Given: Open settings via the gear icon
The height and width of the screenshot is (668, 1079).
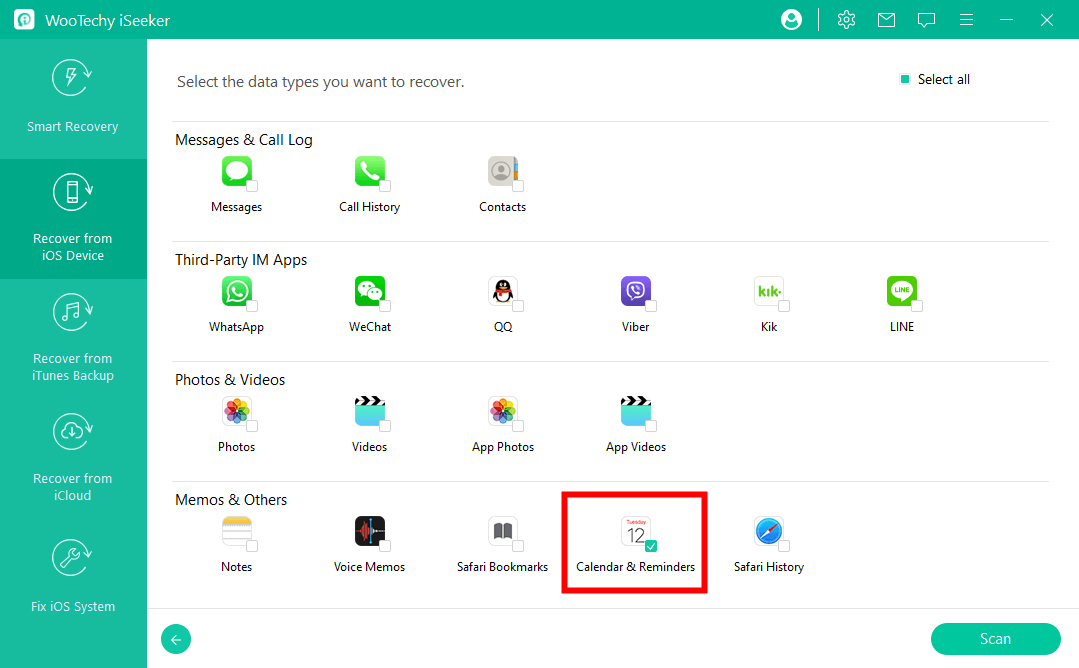Looking at the screenshot, I should pyautogui.click(x=846, y=20).
